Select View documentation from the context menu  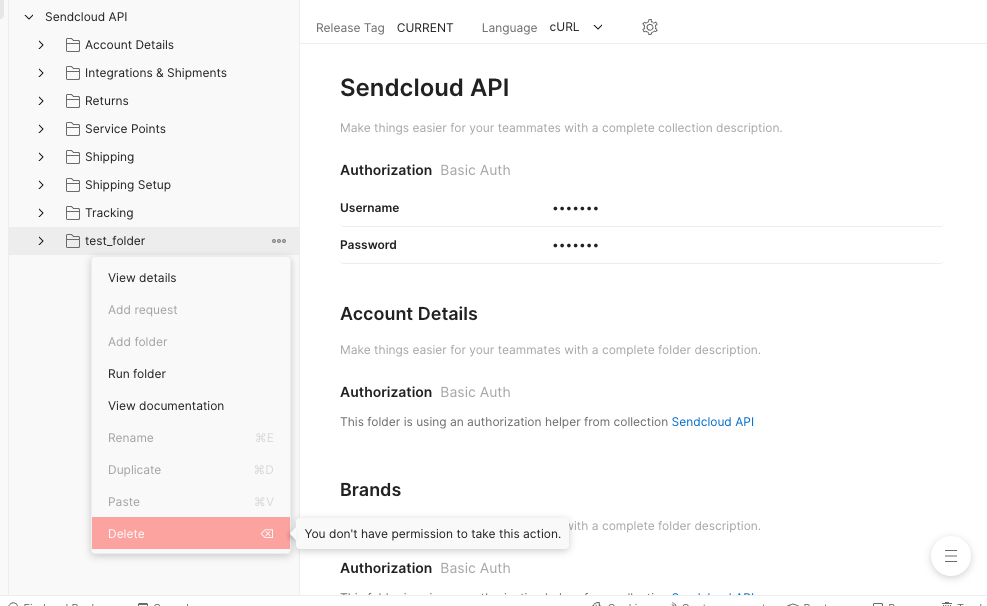coord(166,405)
